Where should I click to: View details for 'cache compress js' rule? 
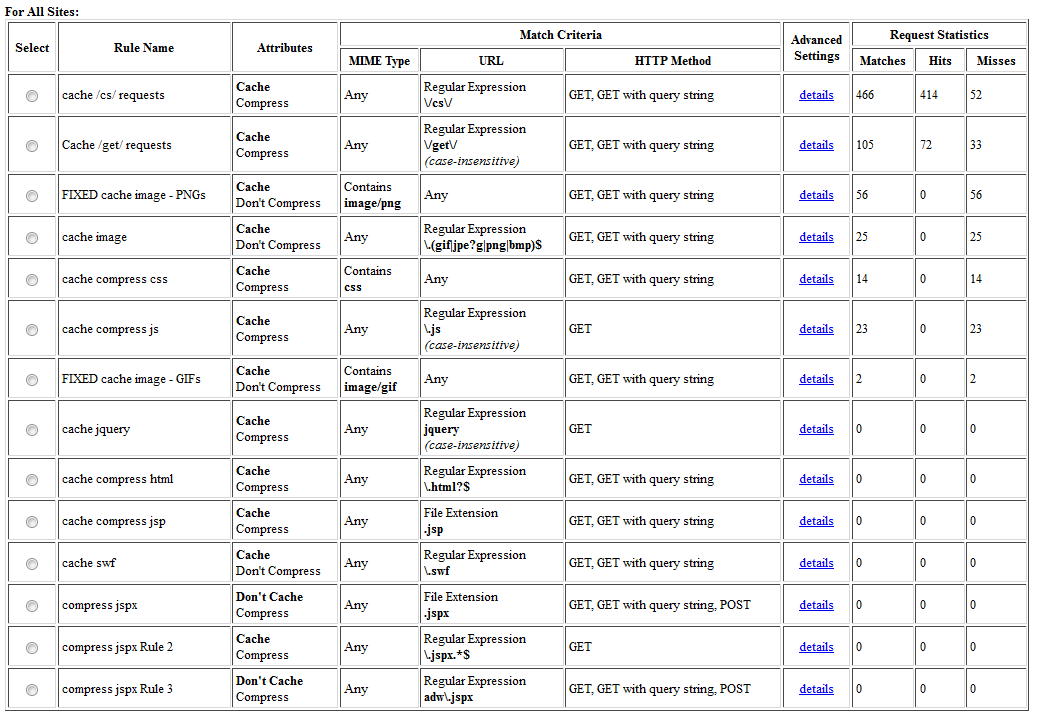[x=816, y=329]
